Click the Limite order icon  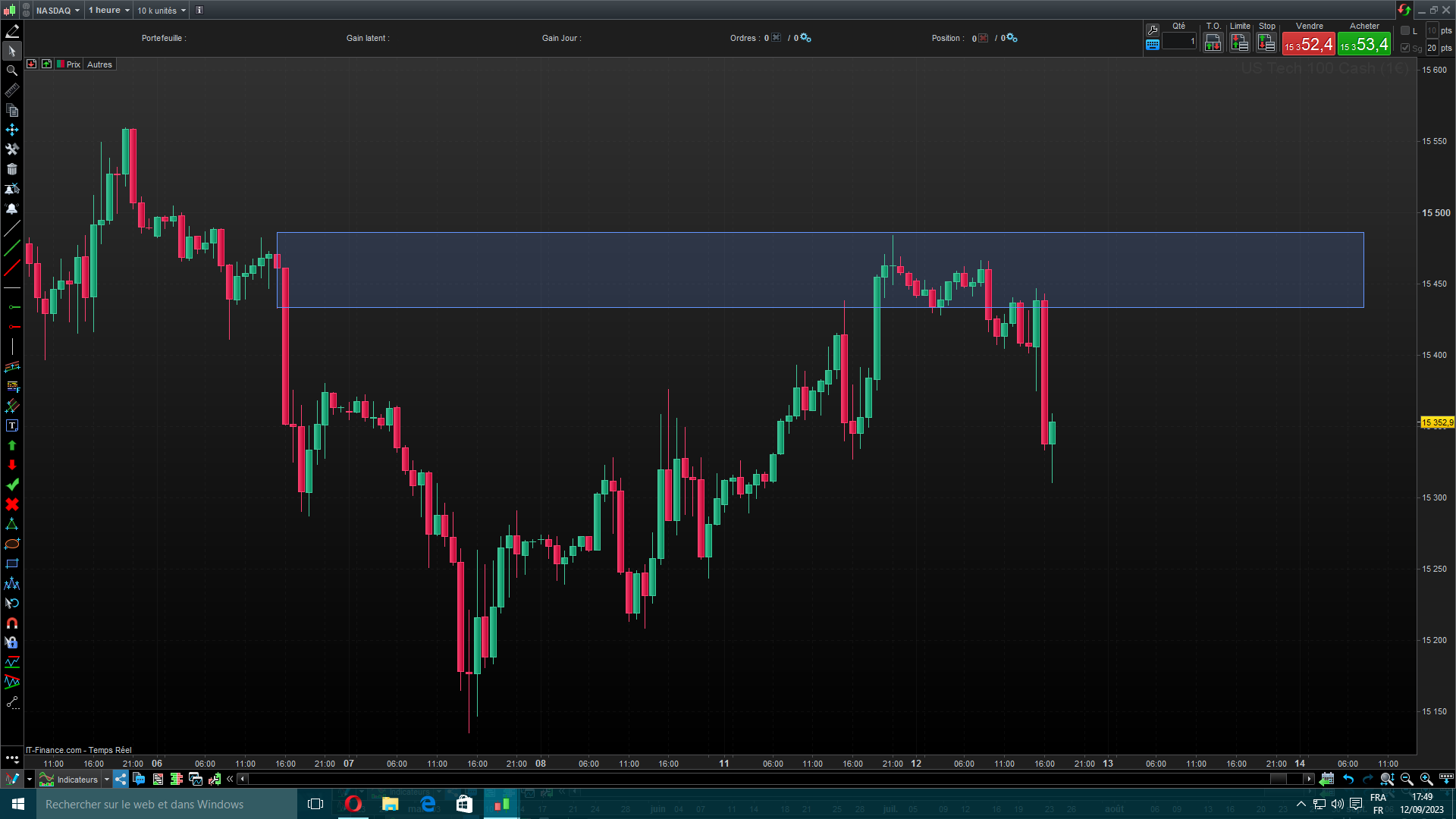click(x=1240, y=43)
